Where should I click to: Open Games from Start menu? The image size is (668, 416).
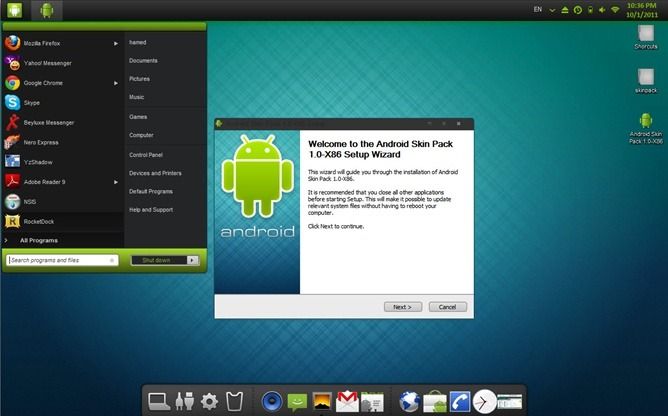[x=138, y=117]
